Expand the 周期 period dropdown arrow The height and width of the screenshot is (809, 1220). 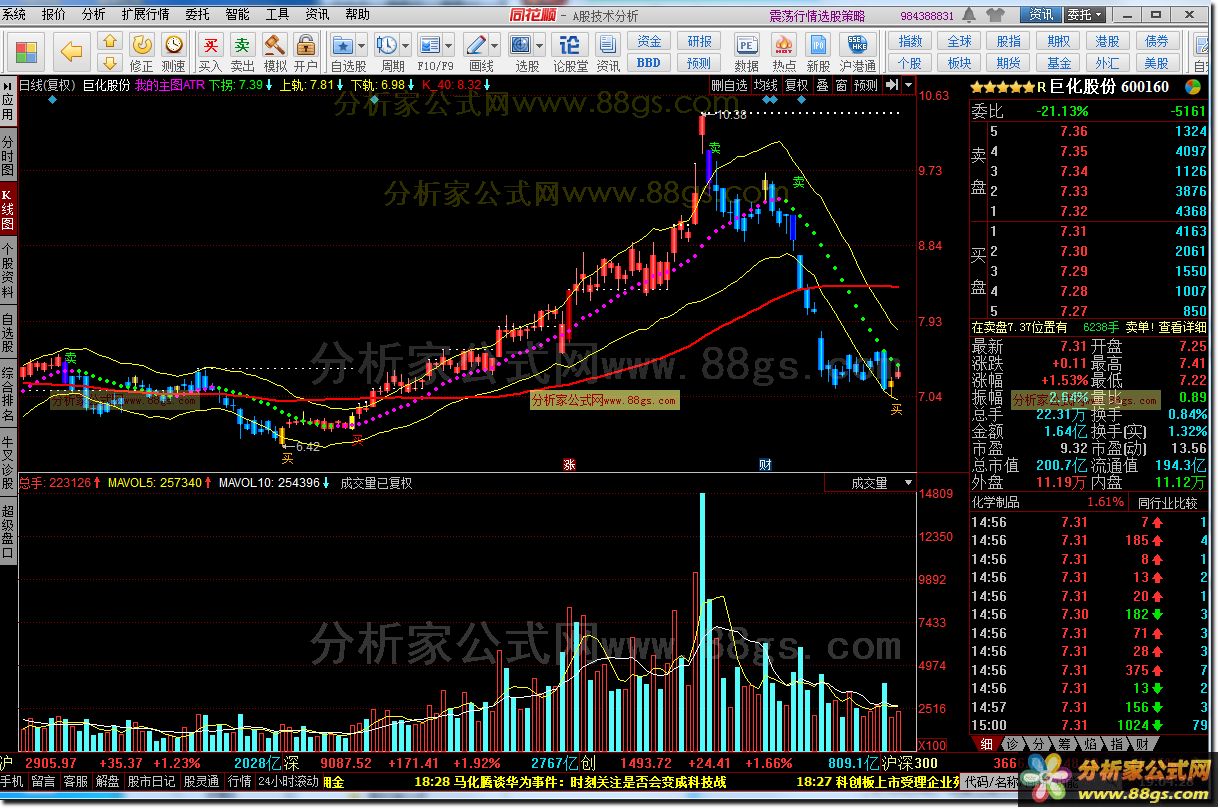point(405,45)
